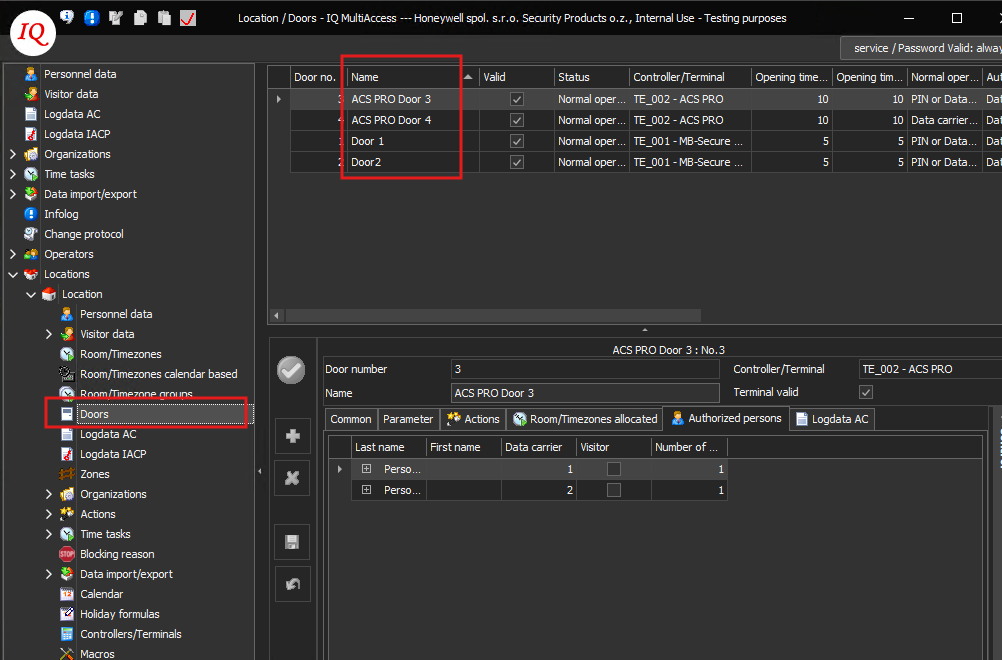Expand the top-level Time tasks node

[13, 174]
